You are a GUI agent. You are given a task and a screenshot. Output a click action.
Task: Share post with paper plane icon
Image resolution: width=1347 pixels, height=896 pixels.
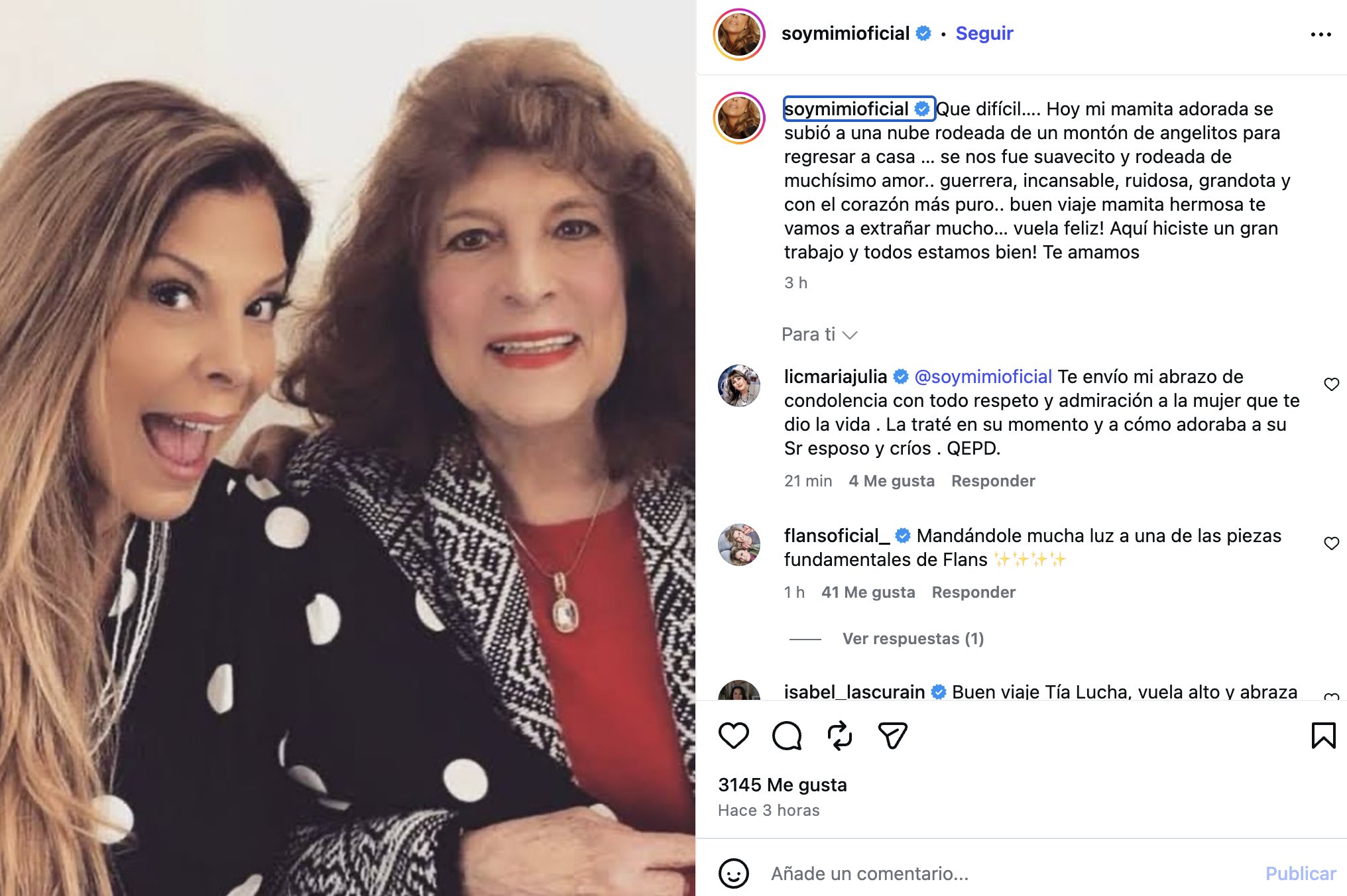pyautogui.click(x=892, y=736)
